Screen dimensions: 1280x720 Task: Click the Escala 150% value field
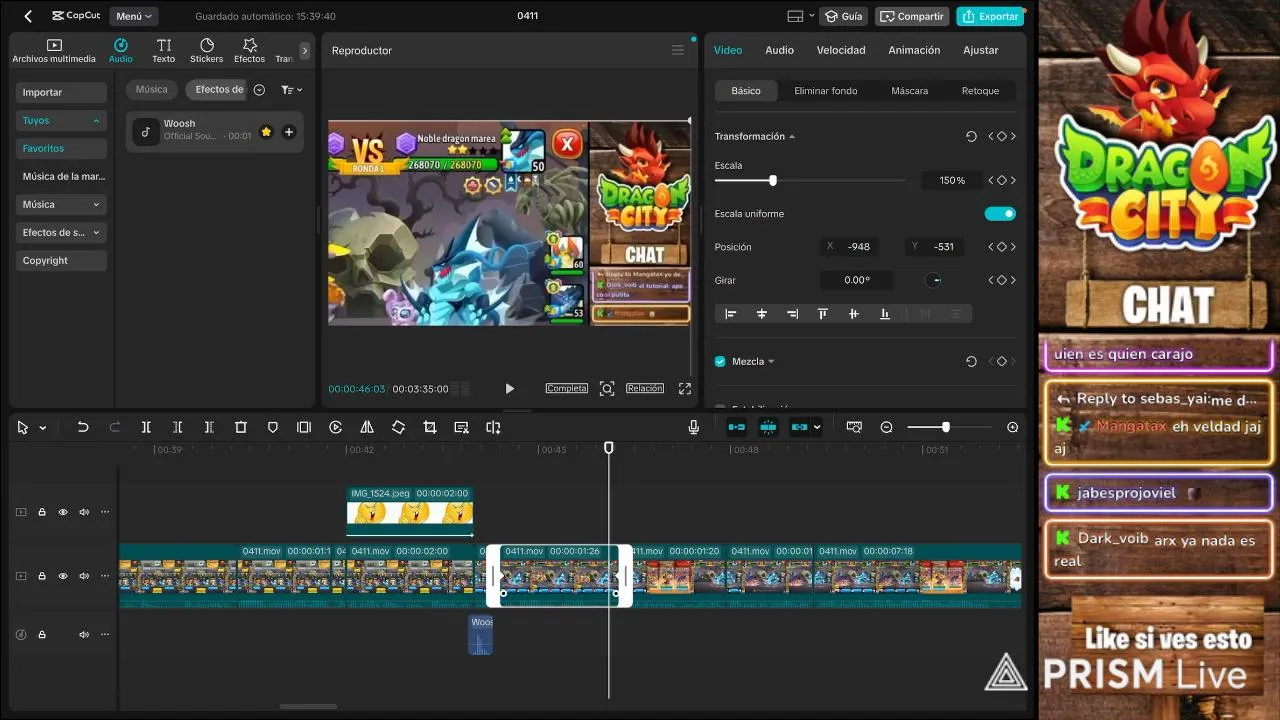(952, 181)
